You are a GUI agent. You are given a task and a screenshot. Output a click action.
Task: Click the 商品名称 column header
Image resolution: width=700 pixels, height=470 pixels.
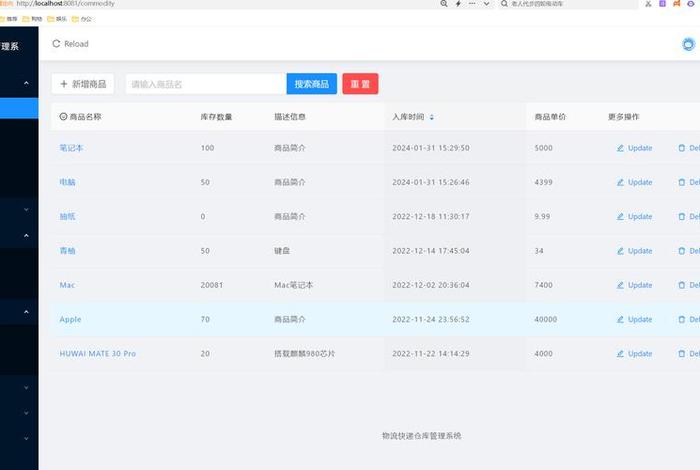click(x=80, y=117)
